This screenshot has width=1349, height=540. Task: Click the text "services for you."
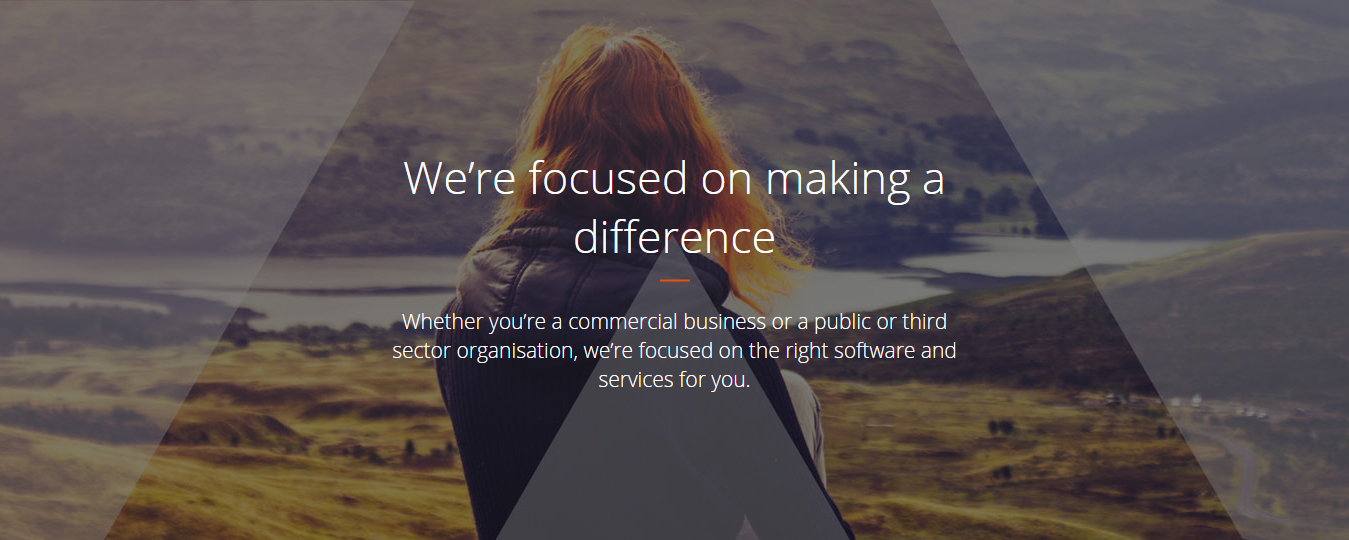674,380
